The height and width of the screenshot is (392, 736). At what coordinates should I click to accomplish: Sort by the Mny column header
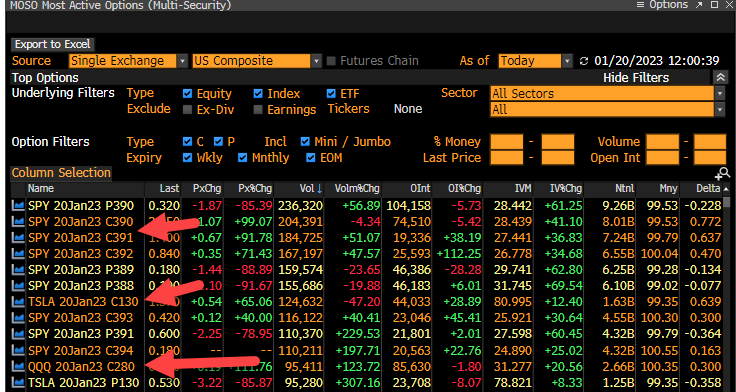click(657, 189)
